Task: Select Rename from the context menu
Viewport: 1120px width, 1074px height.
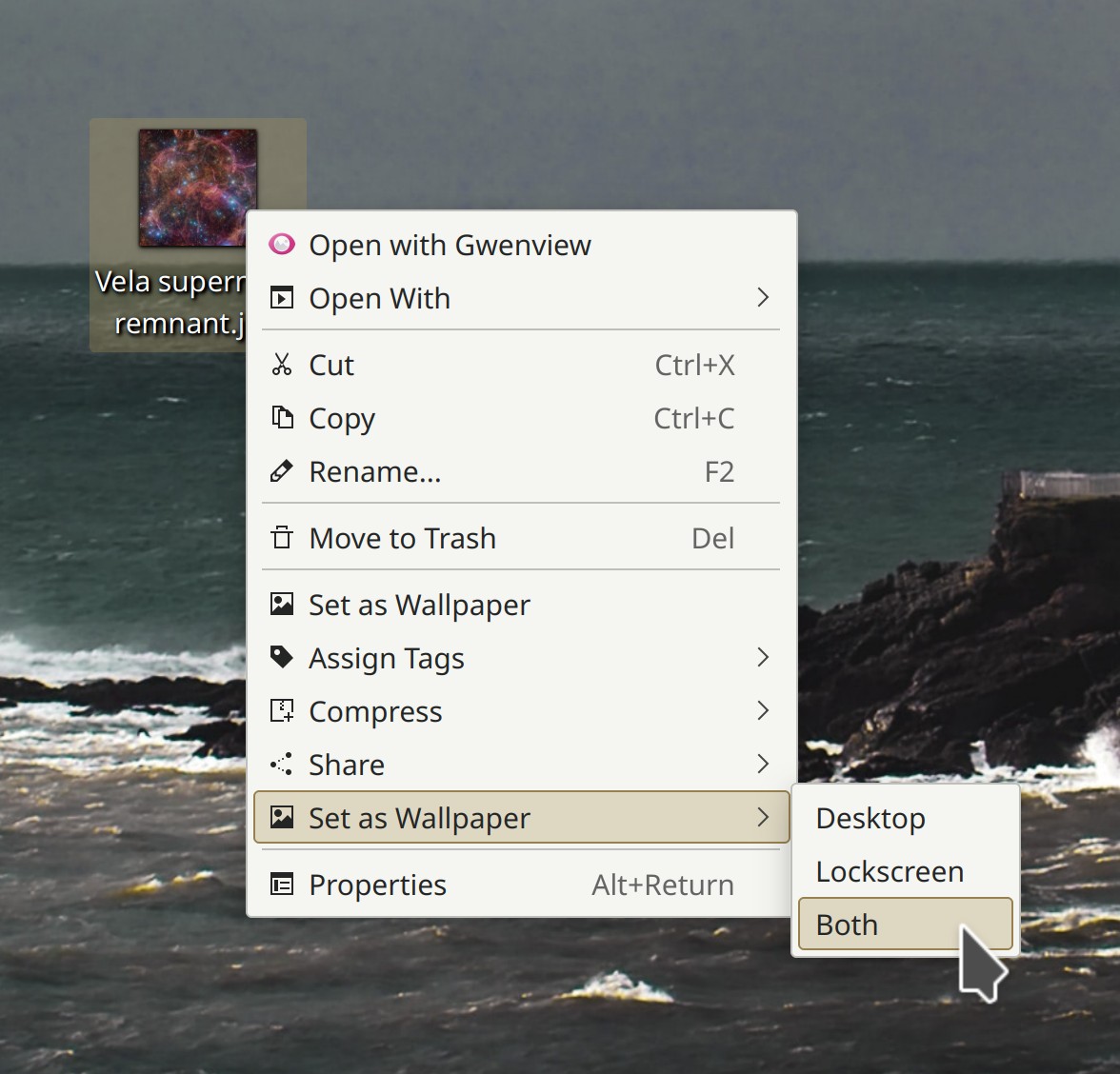Action: [374, 471]
